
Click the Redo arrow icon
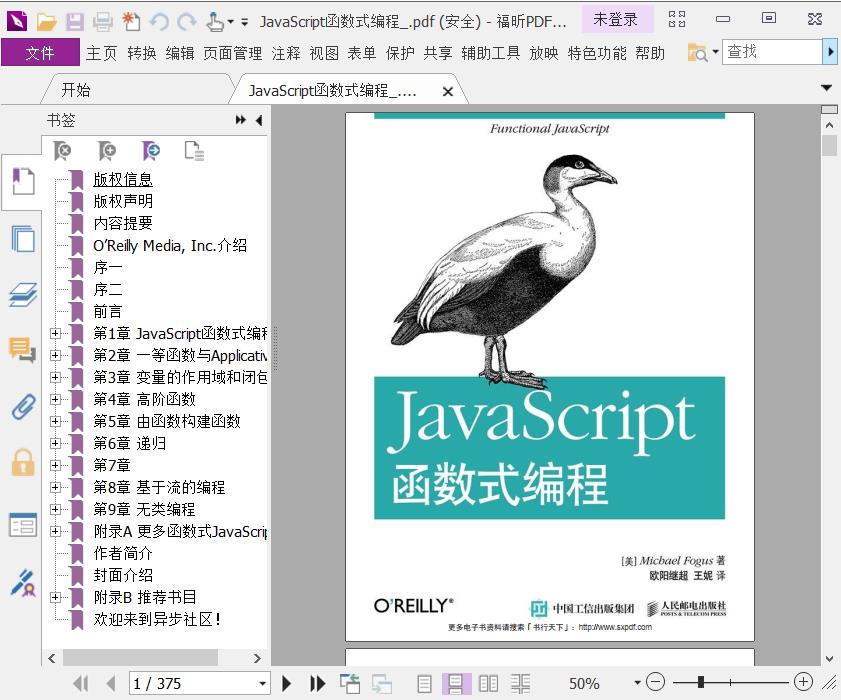point(187,21)
